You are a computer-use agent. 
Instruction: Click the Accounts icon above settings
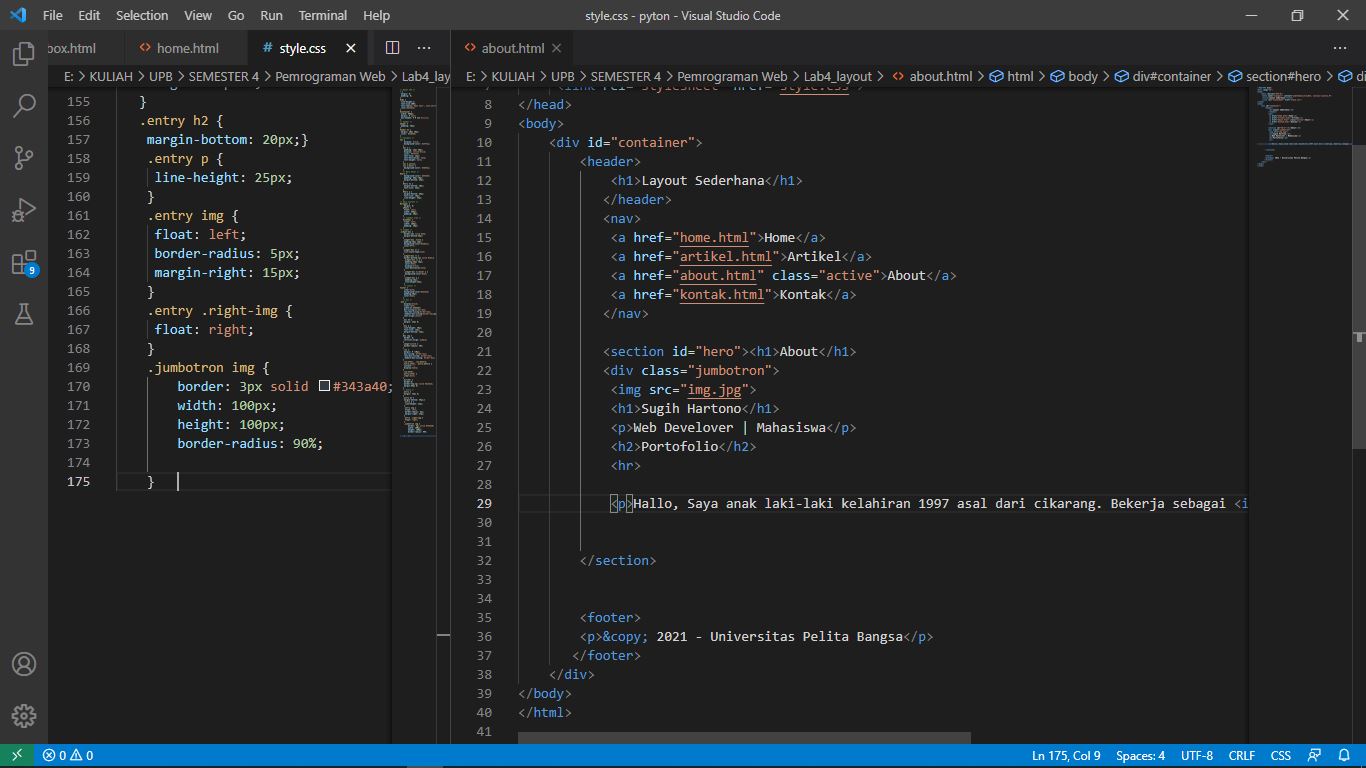pos(22,663)
